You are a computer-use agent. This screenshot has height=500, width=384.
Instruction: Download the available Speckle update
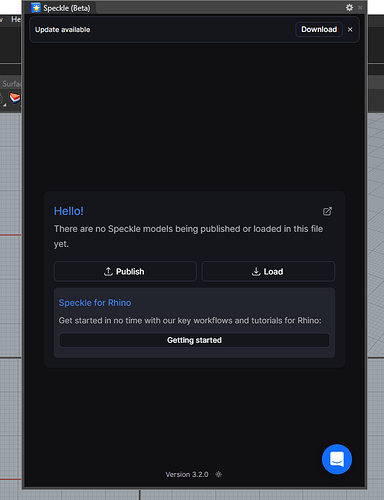pyautogui.click(x=319, y=29)
